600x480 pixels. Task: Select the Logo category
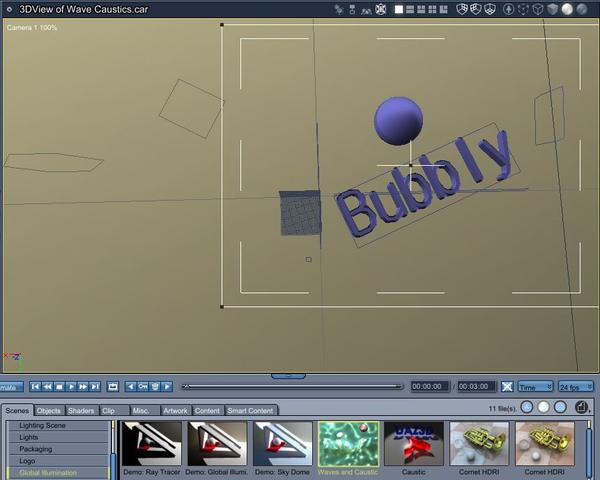point(59,460)
